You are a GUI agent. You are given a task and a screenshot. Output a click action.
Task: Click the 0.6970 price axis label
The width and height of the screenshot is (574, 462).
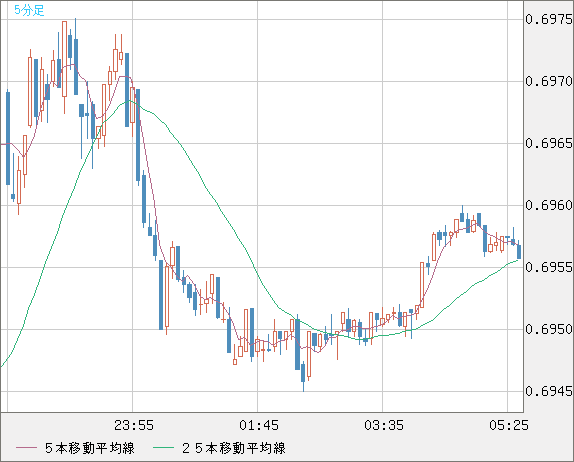point(549,81)
